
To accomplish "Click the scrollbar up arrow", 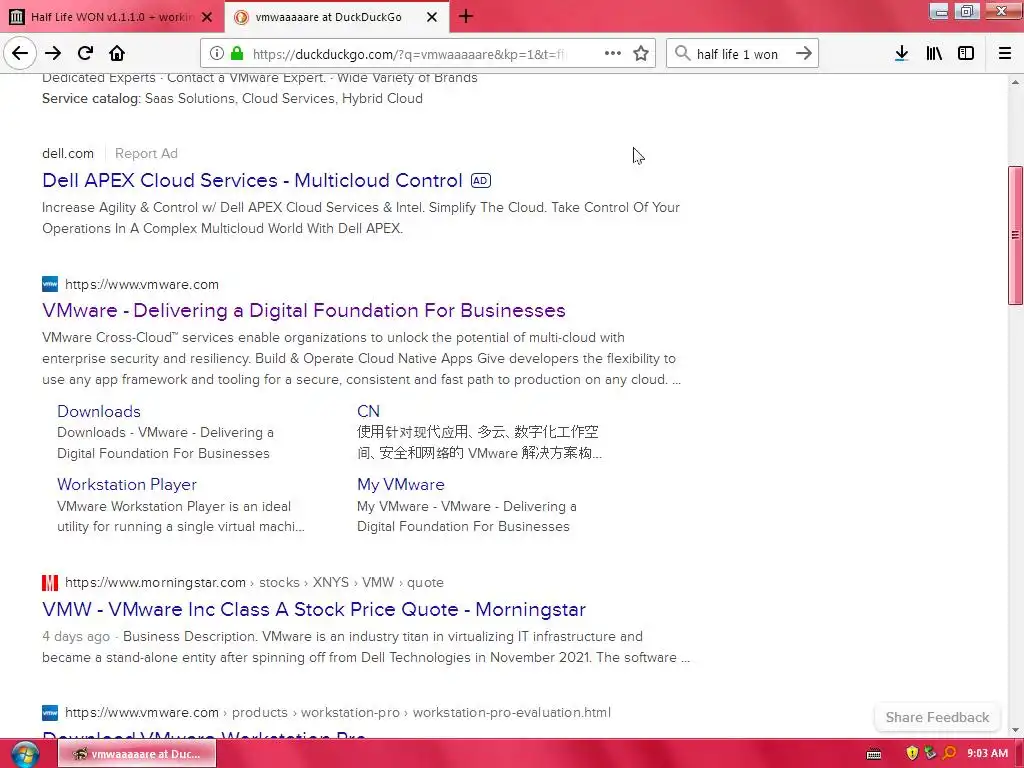I will coord(1015,82).
